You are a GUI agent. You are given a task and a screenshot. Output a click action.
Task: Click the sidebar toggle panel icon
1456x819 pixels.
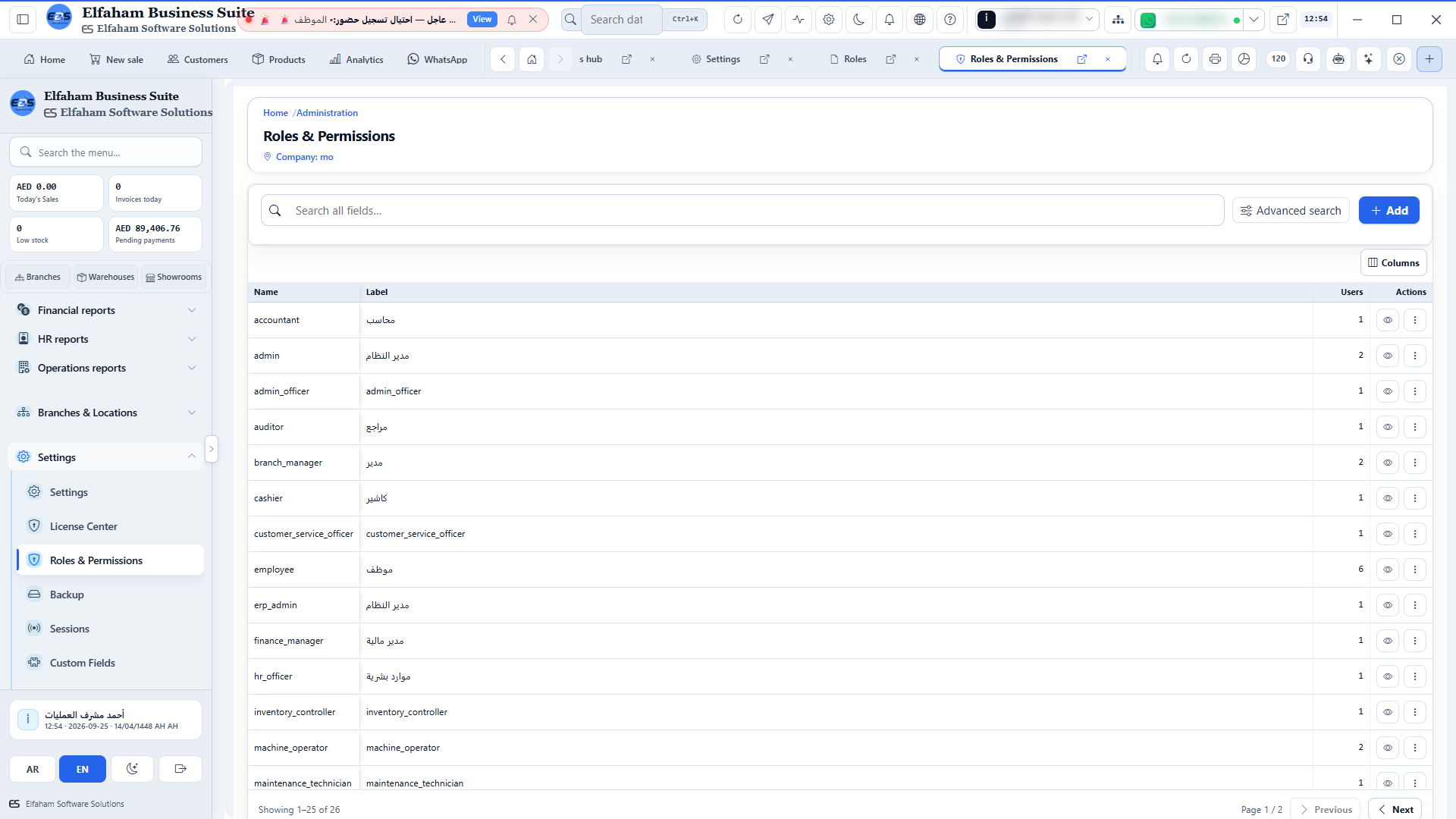[x=23, y=20]
